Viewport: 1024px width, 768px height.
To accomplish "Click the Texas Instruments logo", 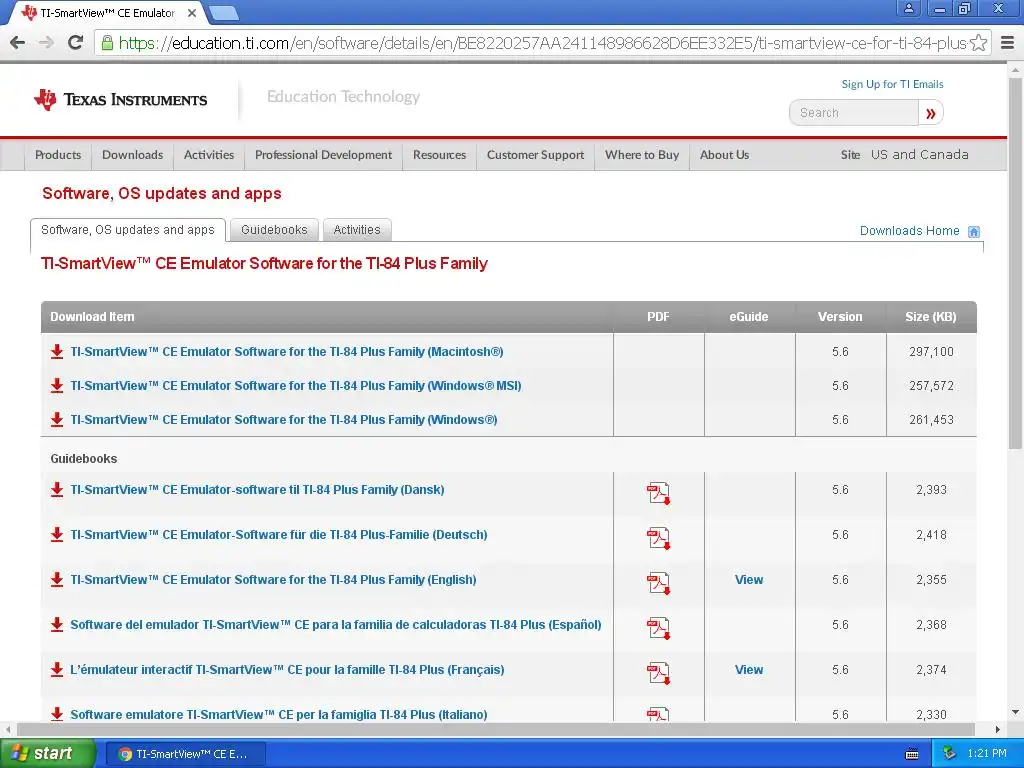I will pos(121,99).
